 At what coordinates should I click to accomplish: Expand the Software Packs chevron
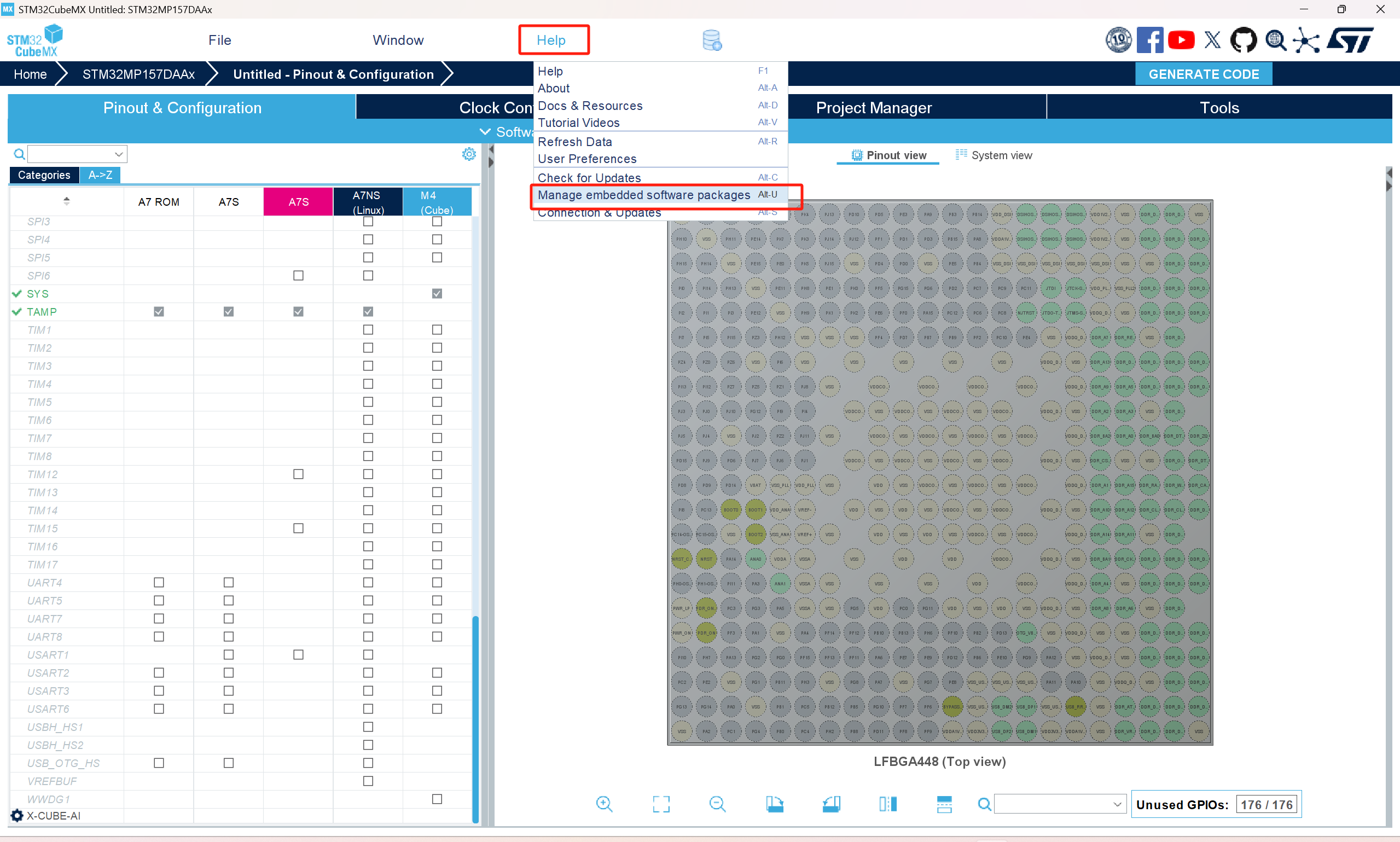(x=485, y=132)
